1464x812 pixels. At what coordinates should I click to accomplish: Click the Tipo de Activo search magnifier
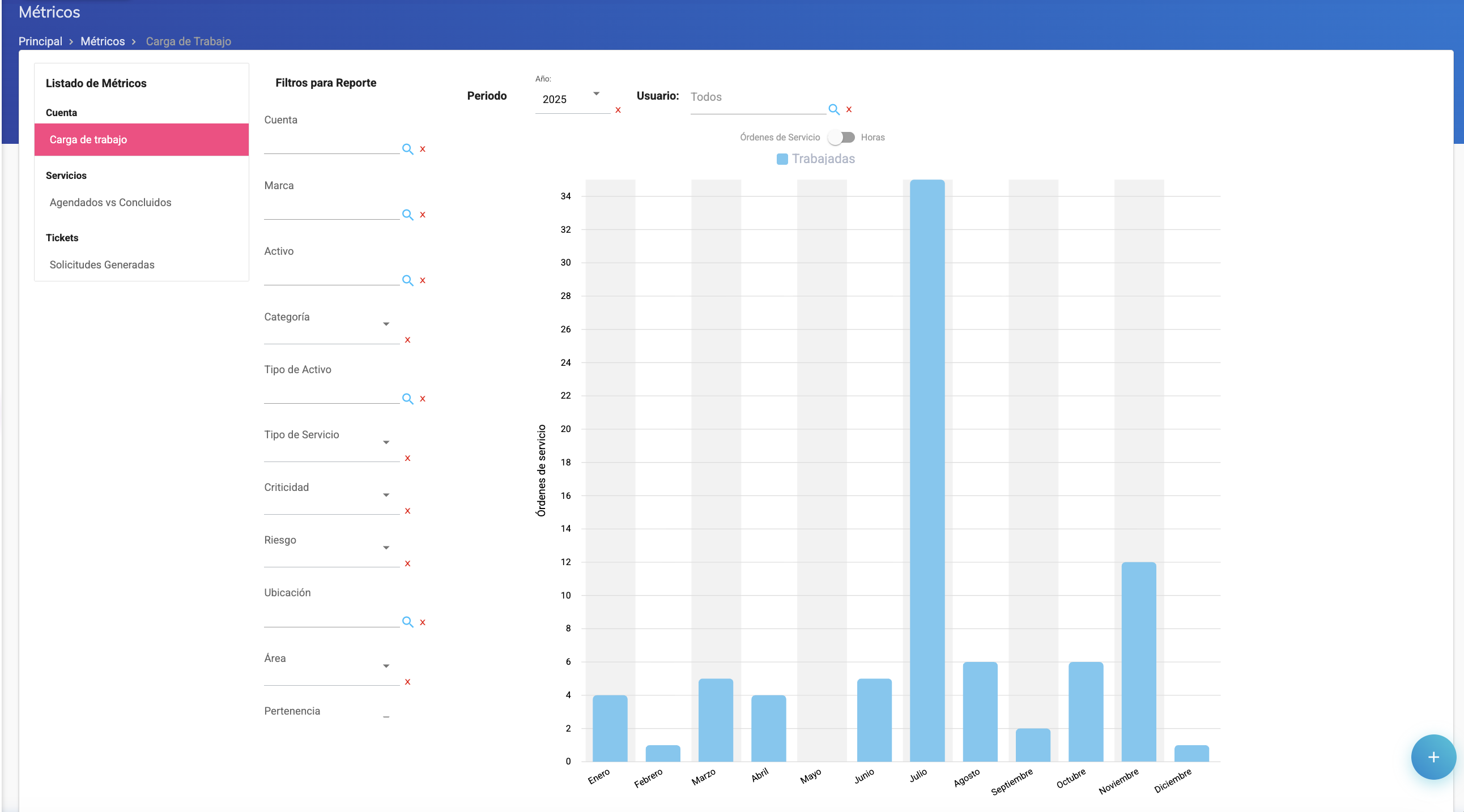[407, 399]
